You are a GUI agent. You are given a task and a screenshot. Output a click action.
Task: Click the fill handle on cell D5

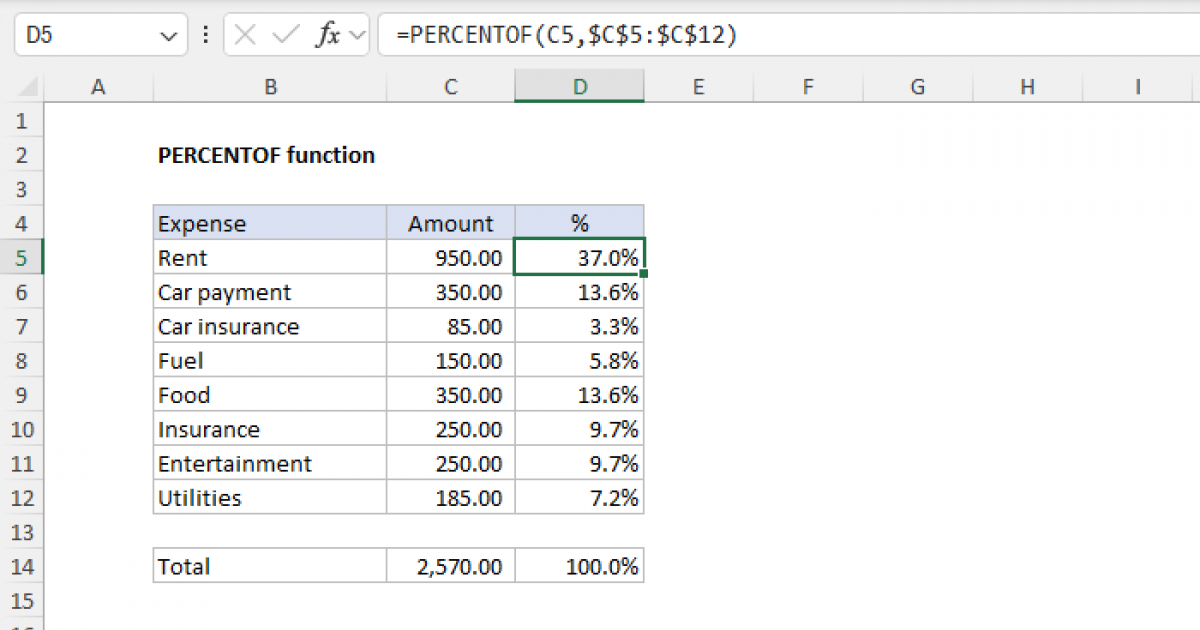tap(645, 274)
